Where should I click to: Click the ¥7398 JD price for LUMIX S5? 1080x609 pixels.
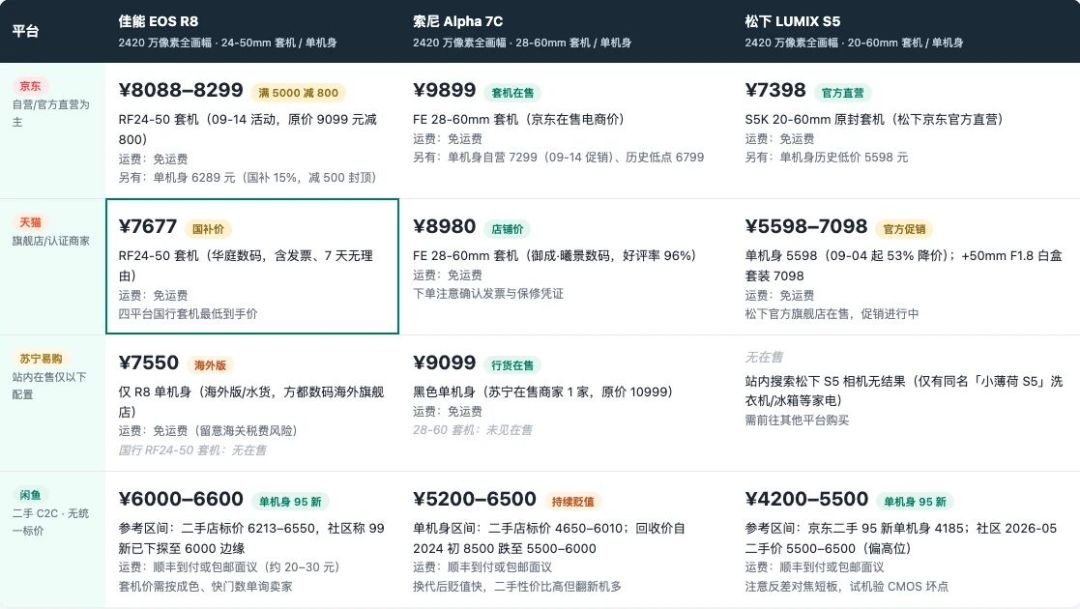tap(775, 90)
